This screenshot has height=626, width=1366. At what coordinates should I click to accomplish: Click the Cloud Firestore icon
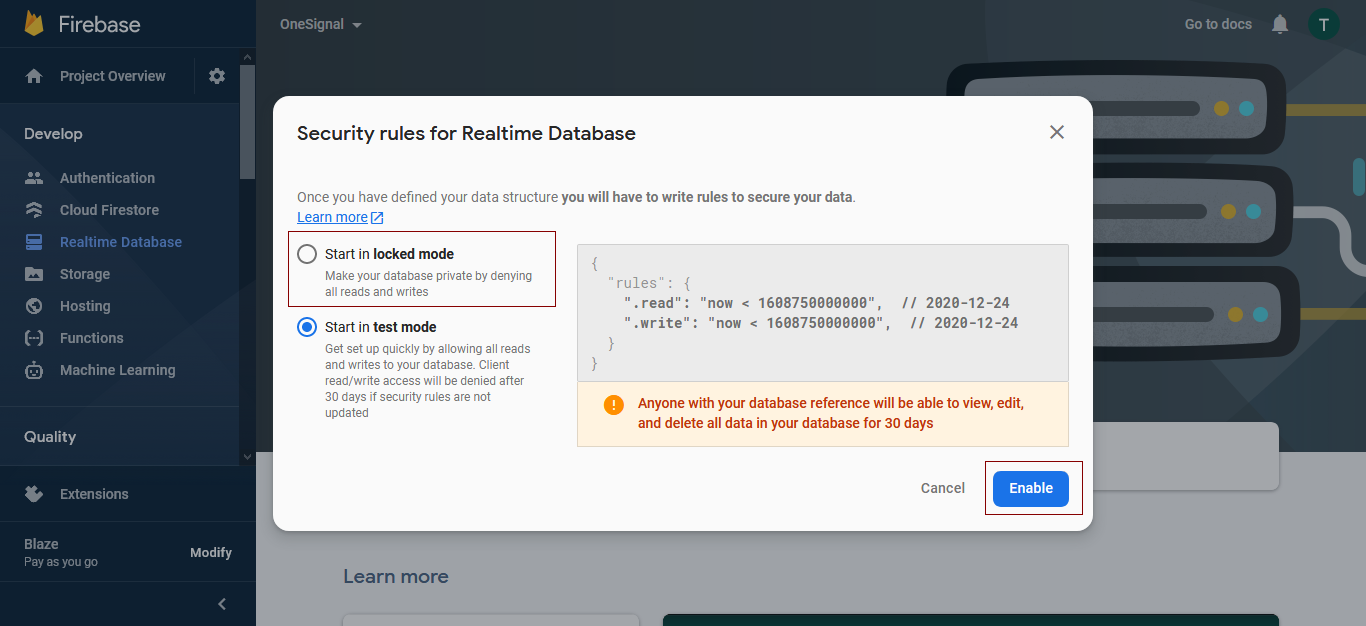(x=34, y=210)
